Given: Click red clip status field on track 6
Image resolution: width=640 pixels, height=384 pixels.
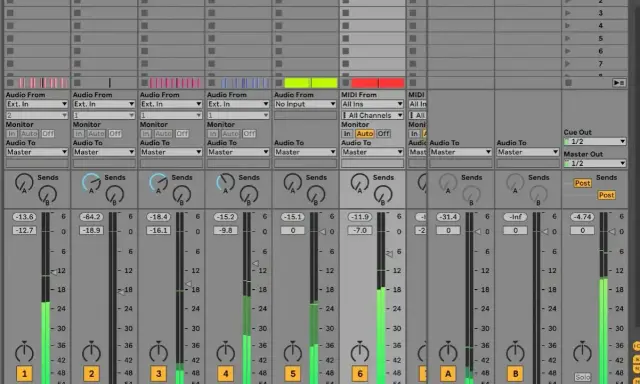Looking at the screenshot, I should [x=378, y=83].
